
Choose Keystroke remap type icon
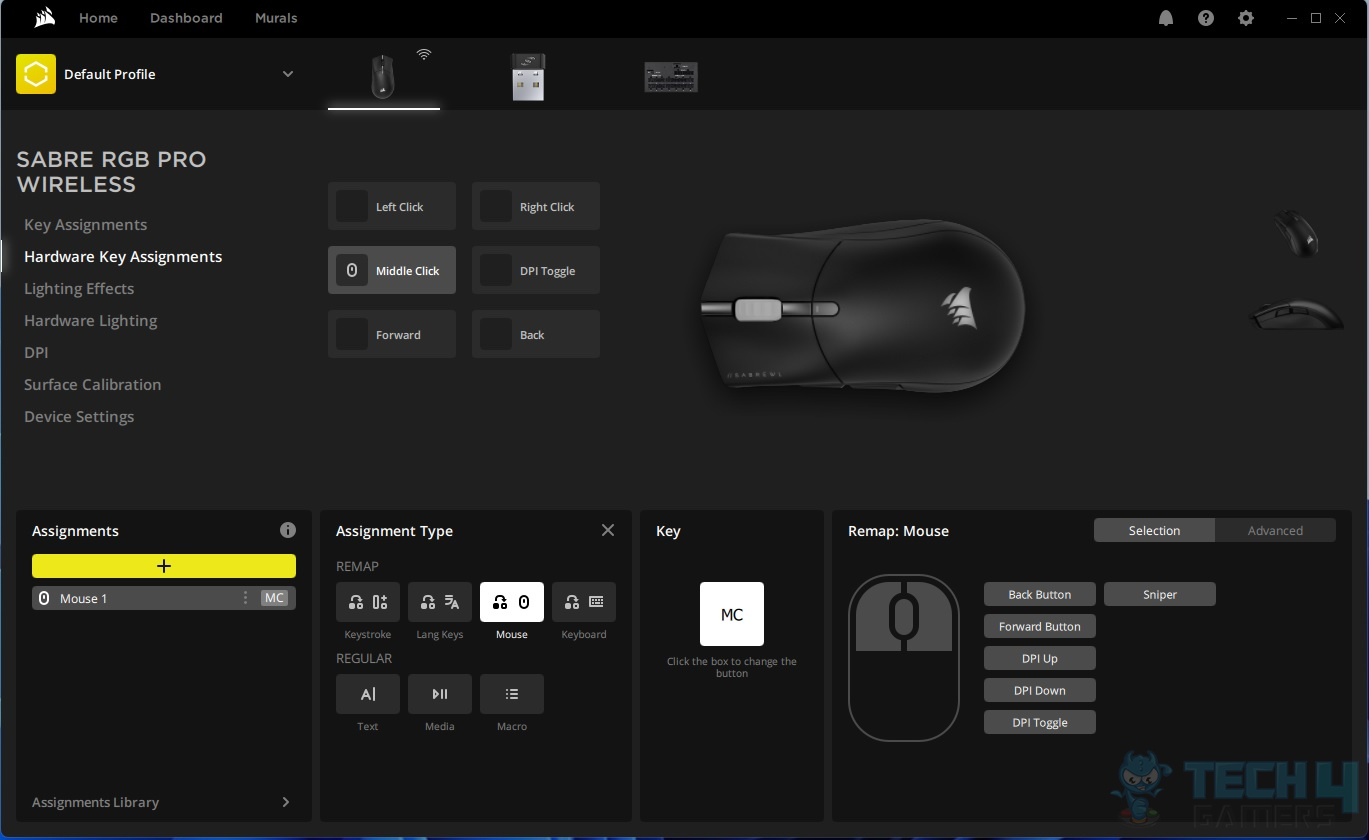tap(368, 602)
